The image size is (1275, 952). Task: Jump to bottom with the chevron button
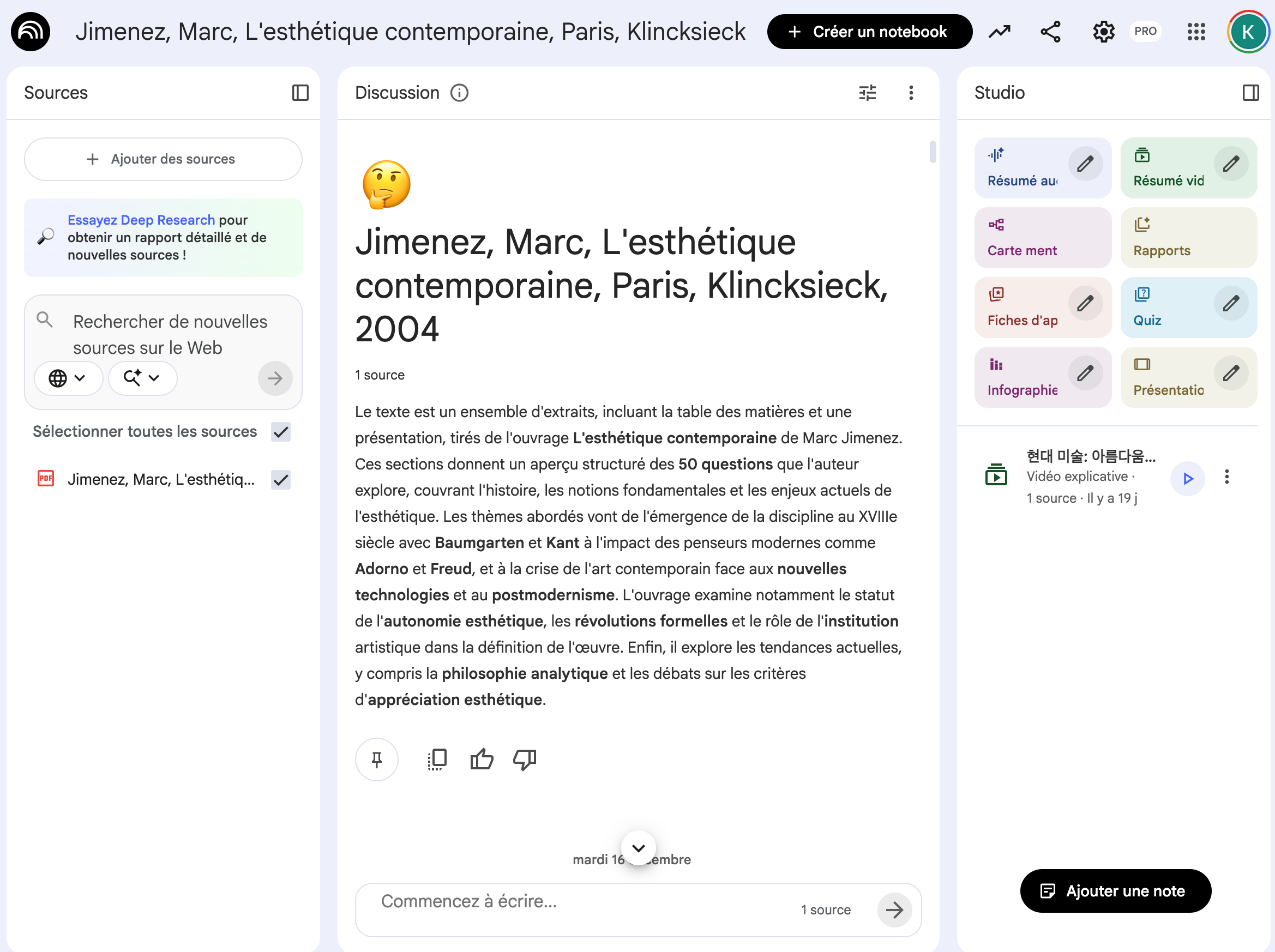pyautogui.click(x=638, y=848)
